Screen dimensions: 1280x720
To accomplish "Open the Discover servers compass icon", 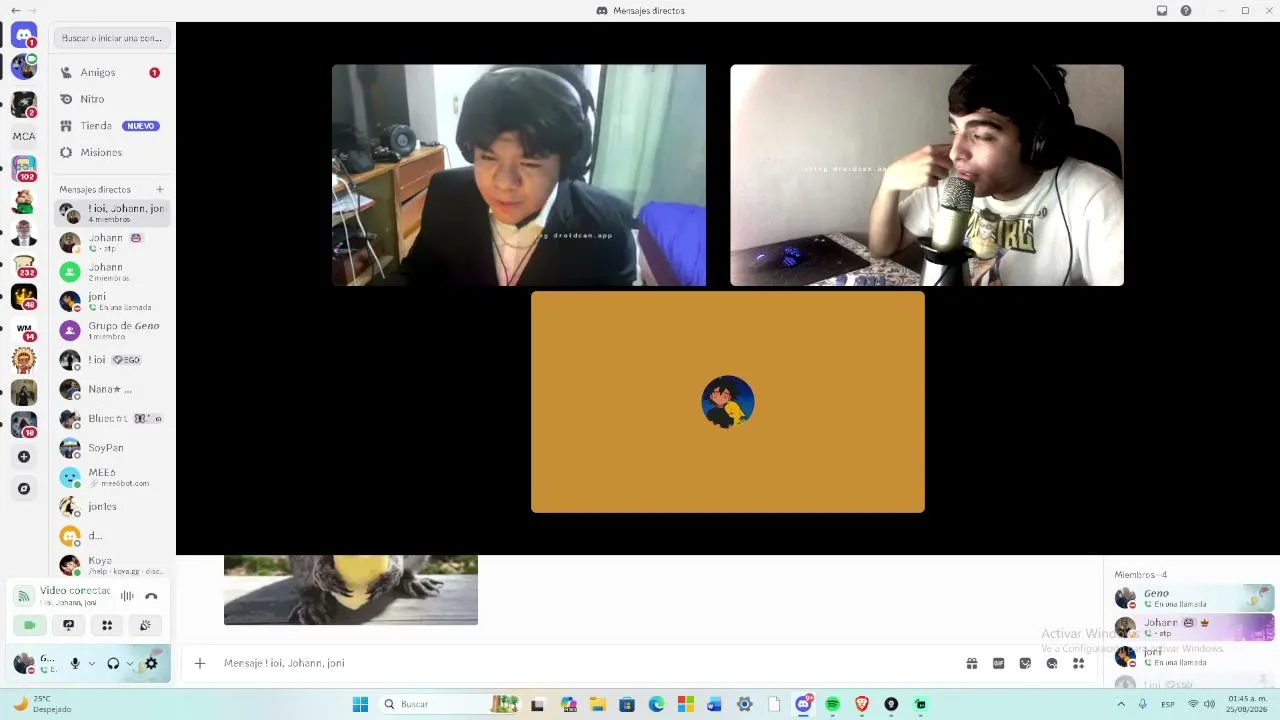I will tap(24, 489).
